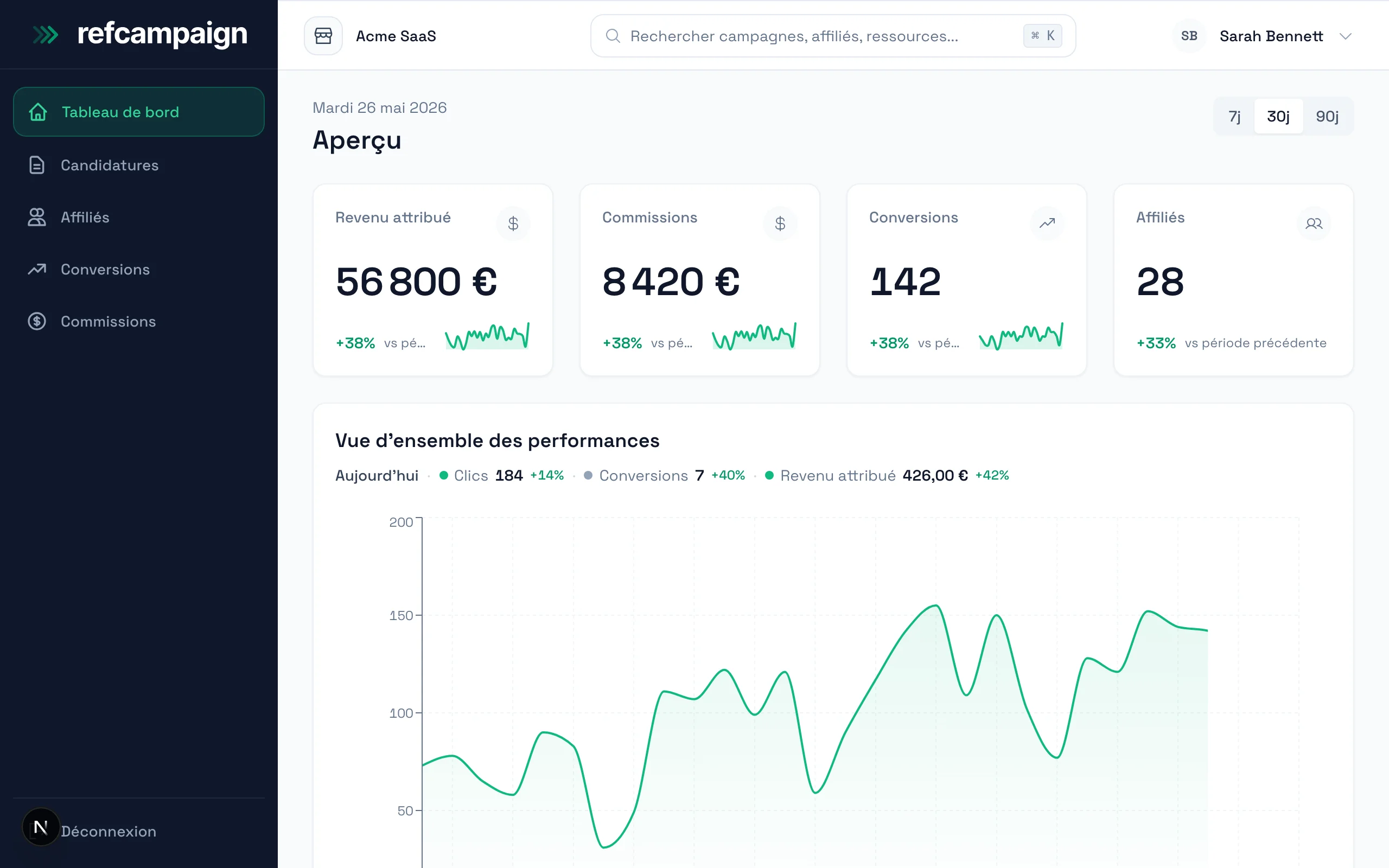Open Commissions page from sidebar
Screen dimensions: 1389x868
pyautogui.click(x=138, y=322)
